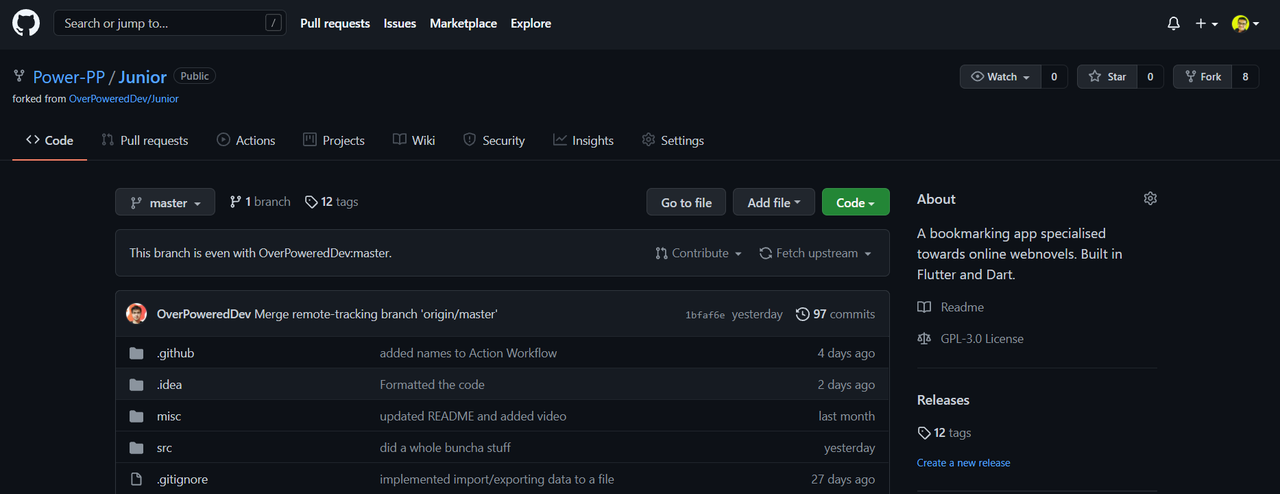
Task: Click Go to file button
Action: (686, 202)
